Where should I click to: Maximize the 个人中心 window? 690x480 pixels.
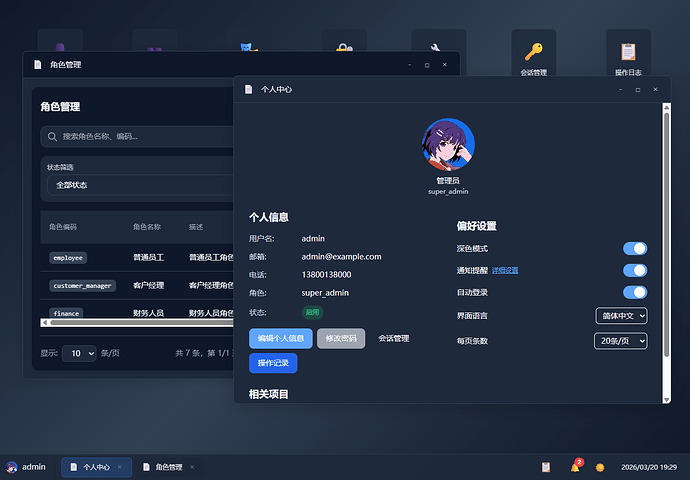(638, 90)
